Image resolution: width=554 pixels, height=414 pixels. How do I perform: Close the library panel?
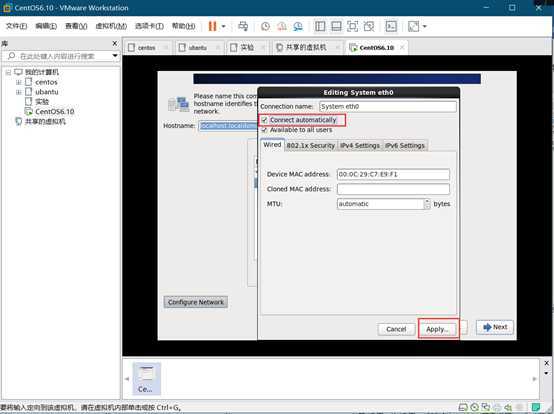114,43
